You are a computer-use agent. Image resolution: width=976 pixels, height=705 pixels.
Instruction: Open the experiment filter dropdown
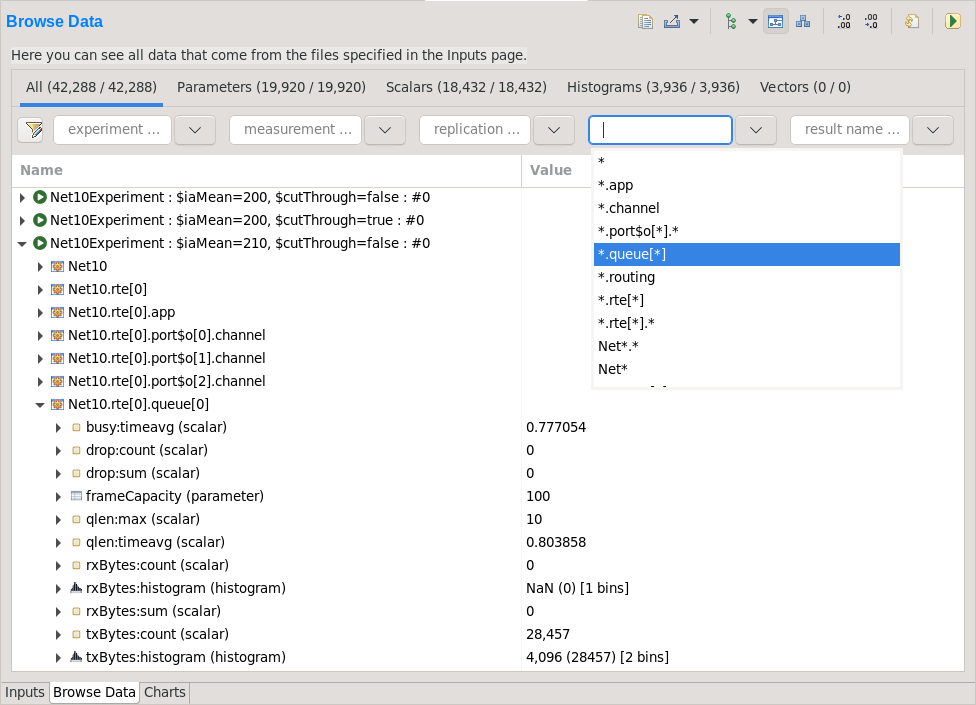[195, 130]
